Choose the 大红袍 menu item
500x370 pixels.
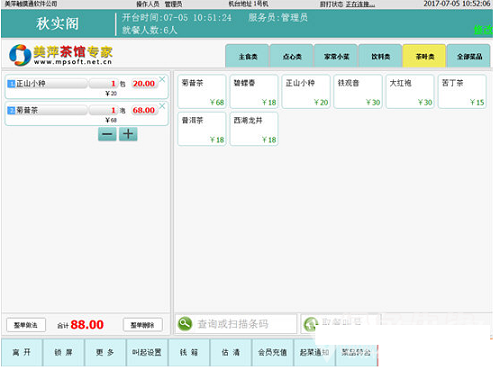[410, 92]
